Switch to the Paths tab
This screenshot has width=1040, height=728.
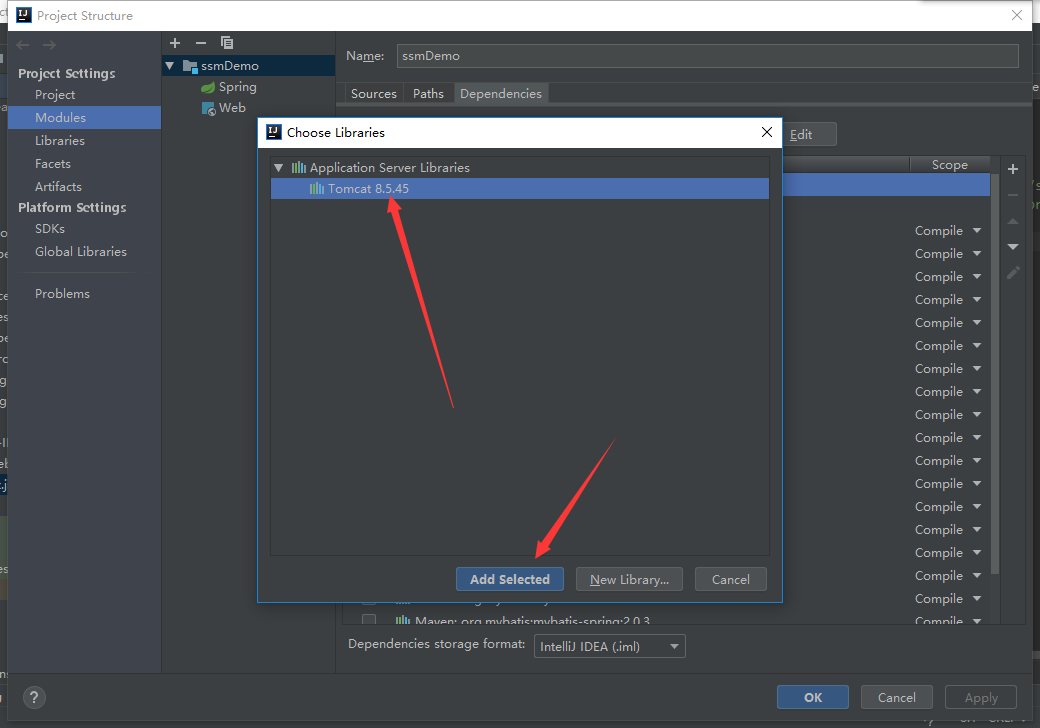click(x=428, y=93)
